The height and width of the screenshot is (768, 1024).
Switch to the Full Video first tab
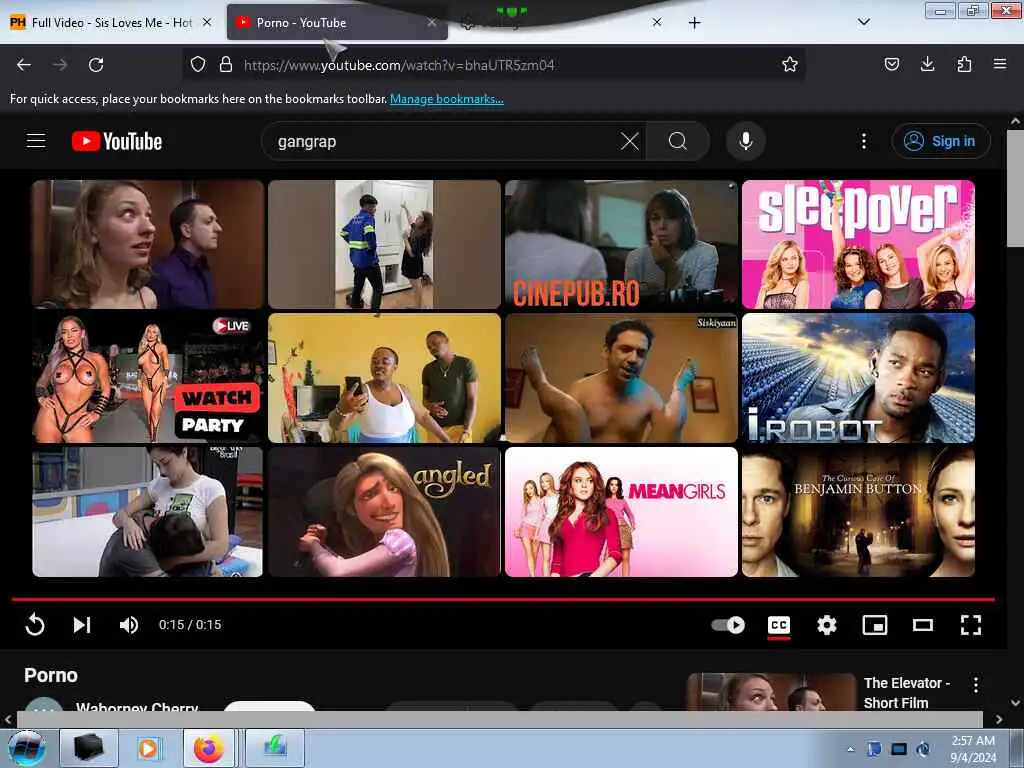[111, 22]
